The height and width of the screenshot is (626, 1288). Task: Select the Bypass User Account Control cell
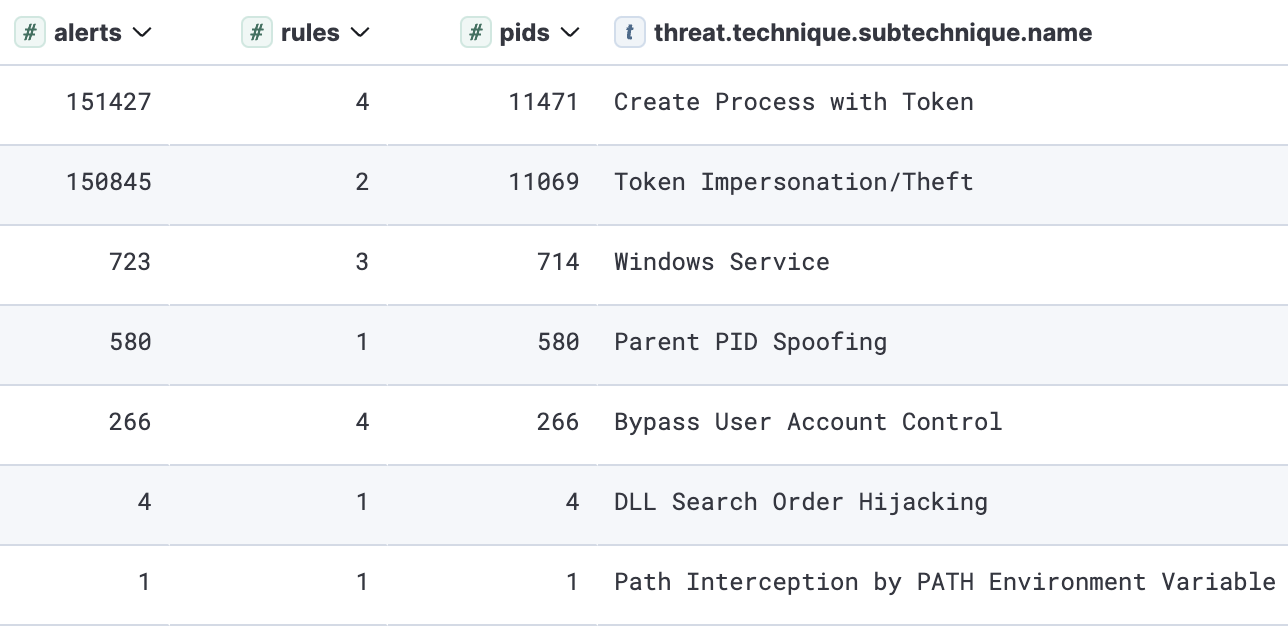807,422
